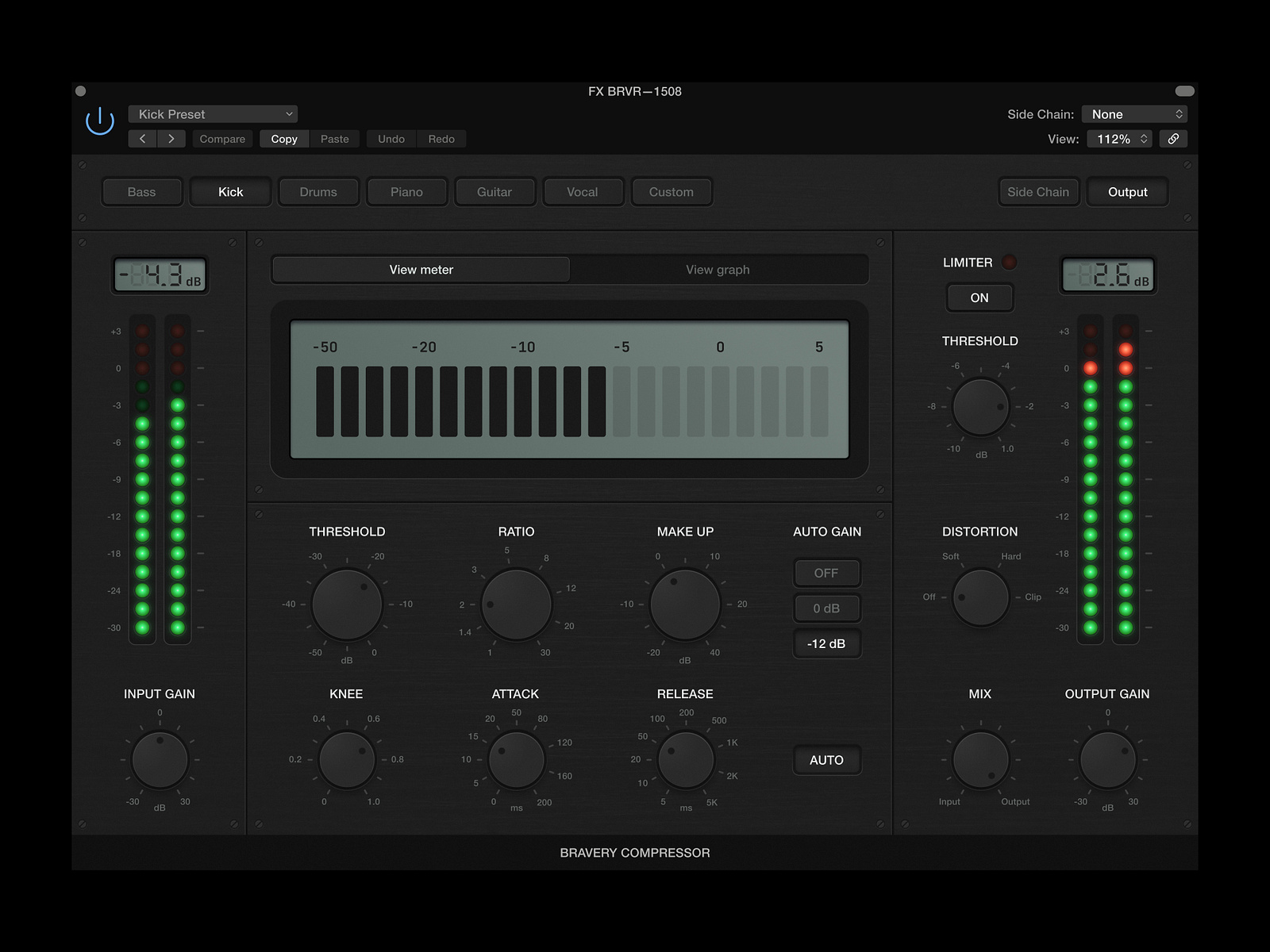The width and height of the screenshot is (1270, 952).
Task: Turn the limiter ON
Action: coord(979,297)
